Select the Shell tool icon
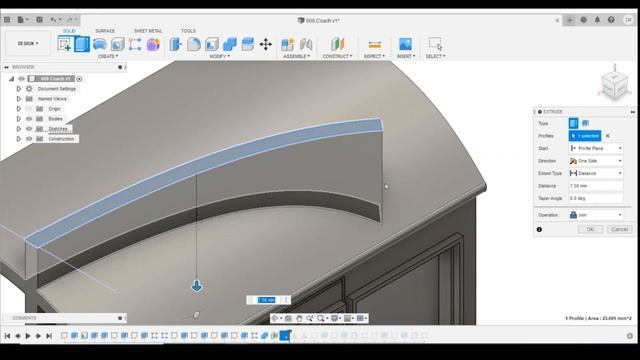This screenshot has height=360, width=640. tap(212, 44)
